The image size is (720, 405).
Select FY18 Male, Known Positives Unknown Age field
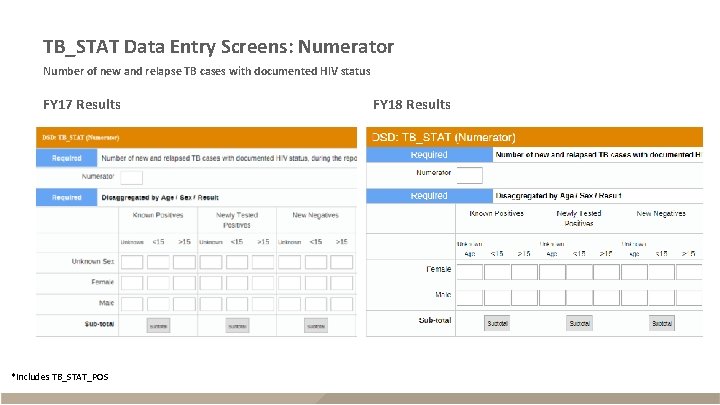click(470, 298)
